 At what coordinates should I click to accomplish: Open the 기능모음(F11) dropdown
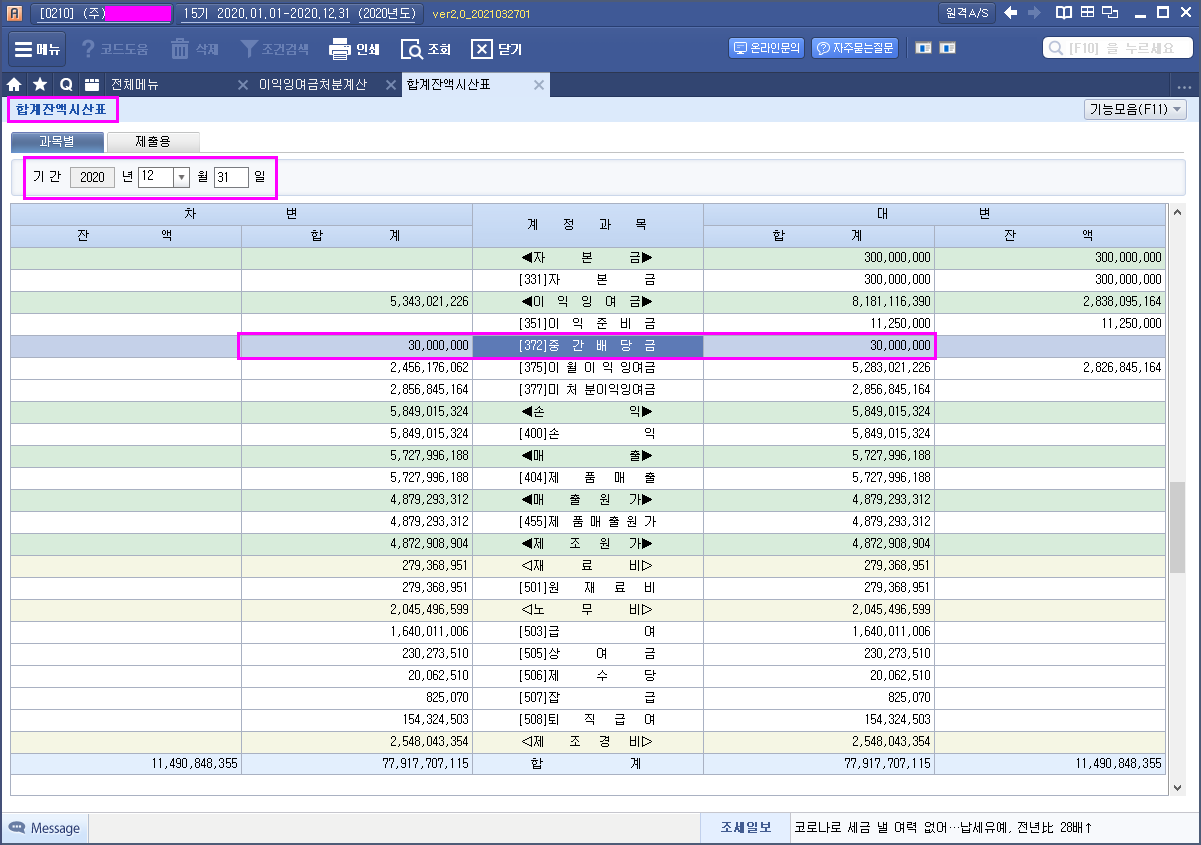pyautogui.click(x=1135, y=110)
